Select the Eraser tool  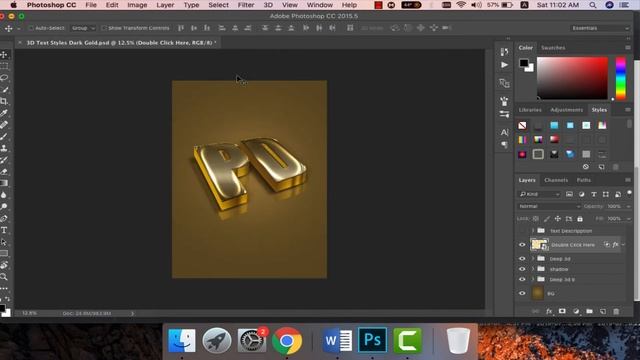(x=4, y=172)
